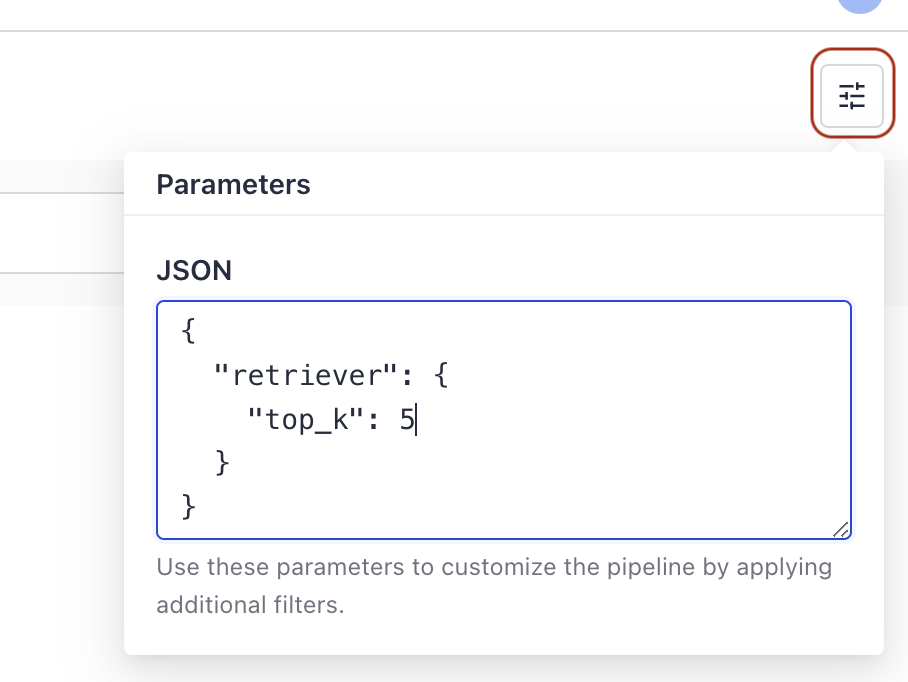
Task: Click the final closing brace in JSON
Action: [x=188, y=507]
